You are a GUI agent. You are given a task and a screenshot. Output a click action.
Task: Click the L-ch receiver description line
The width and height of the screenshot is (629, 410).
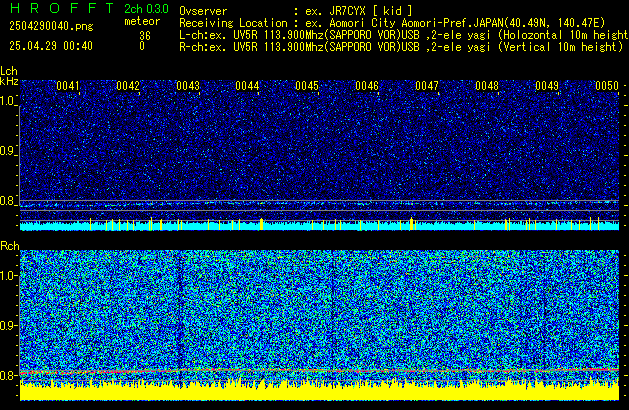(x=404, y=35)
